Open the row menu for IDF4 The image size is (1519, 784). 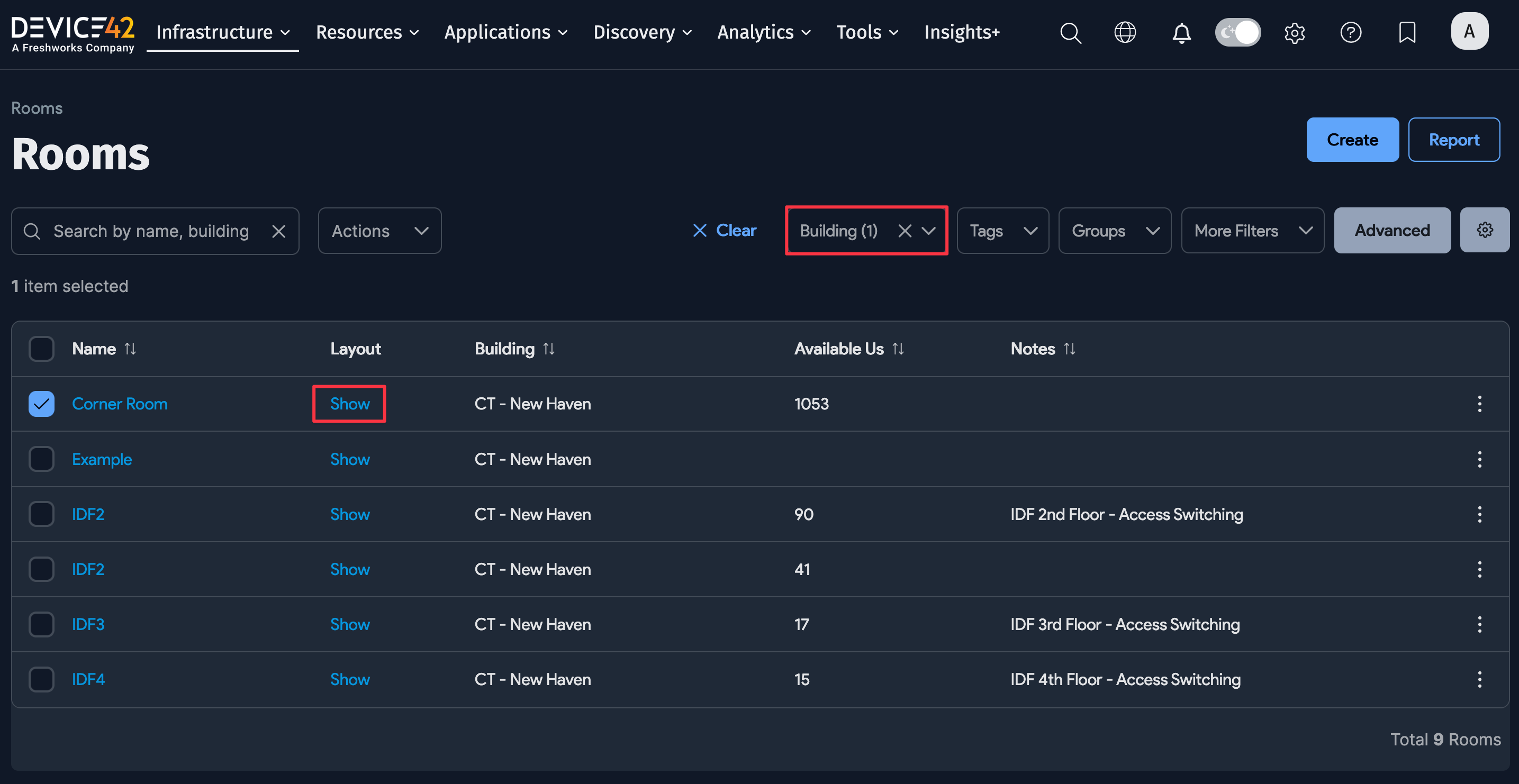[x=1479, y=679]
